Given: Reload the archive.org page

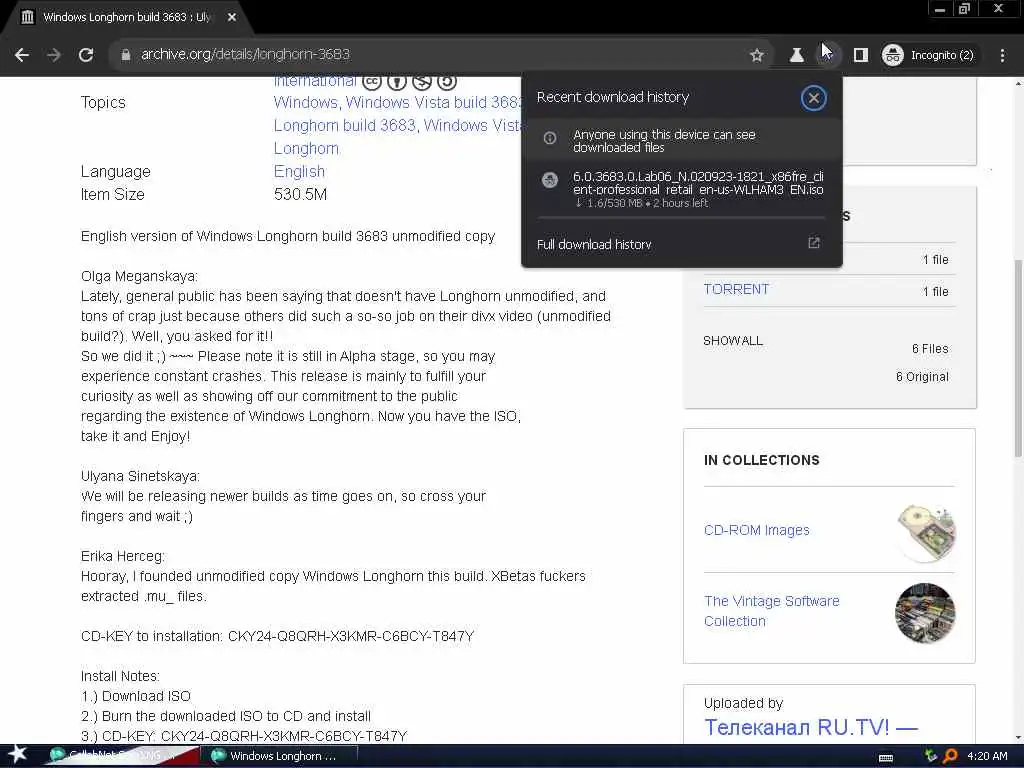Looking at the screenshot, I should (86, 55).
